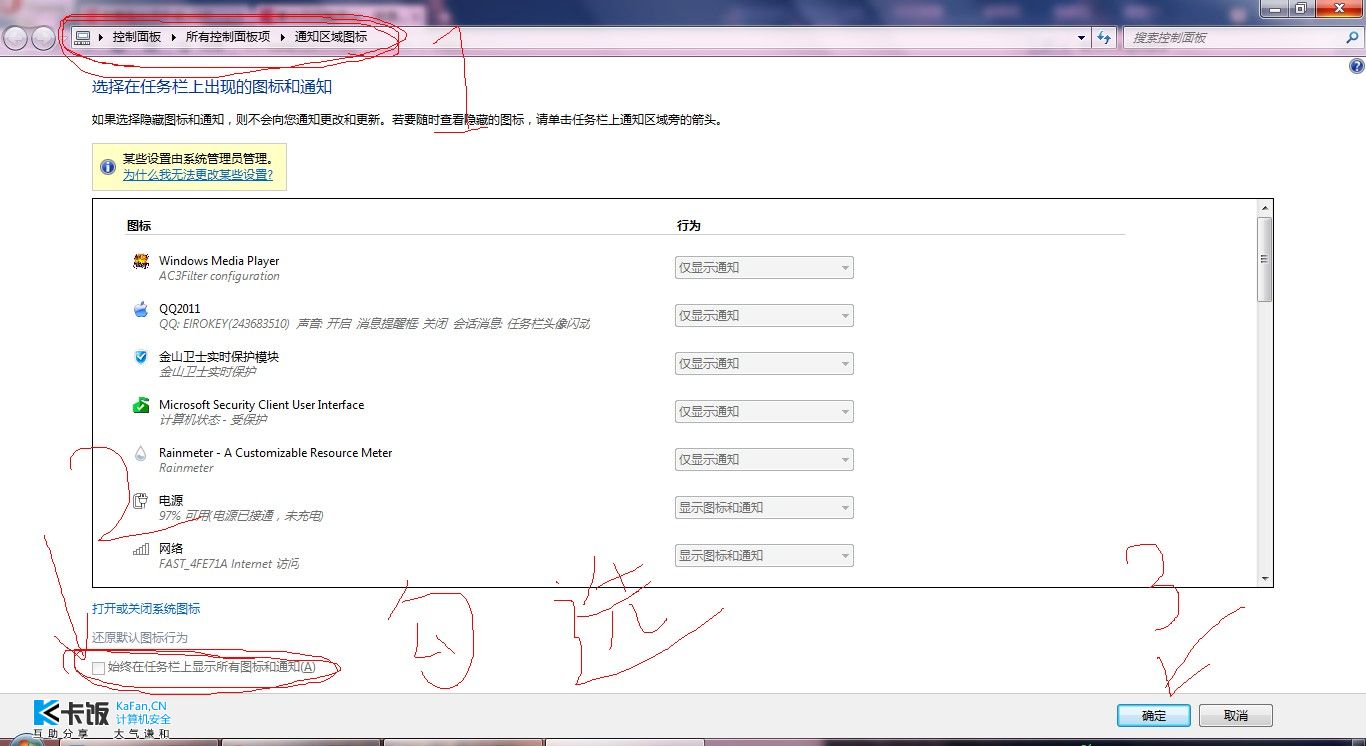
Task: Open behavior dropdown for 金山卫士实时保护模块
Action: tap(764, 364)
